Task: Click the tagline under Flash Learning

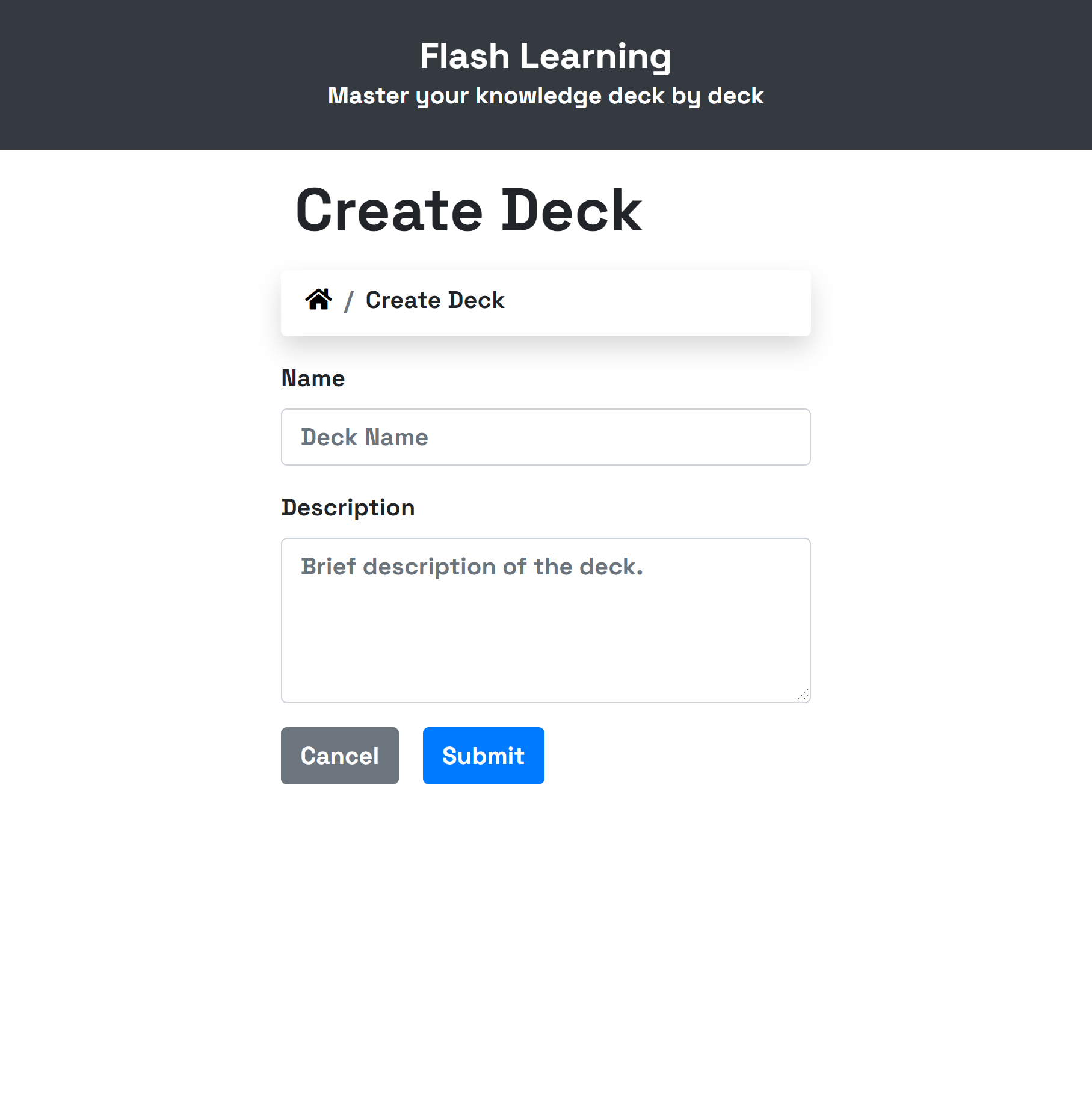Action: (x=545, y=95)
